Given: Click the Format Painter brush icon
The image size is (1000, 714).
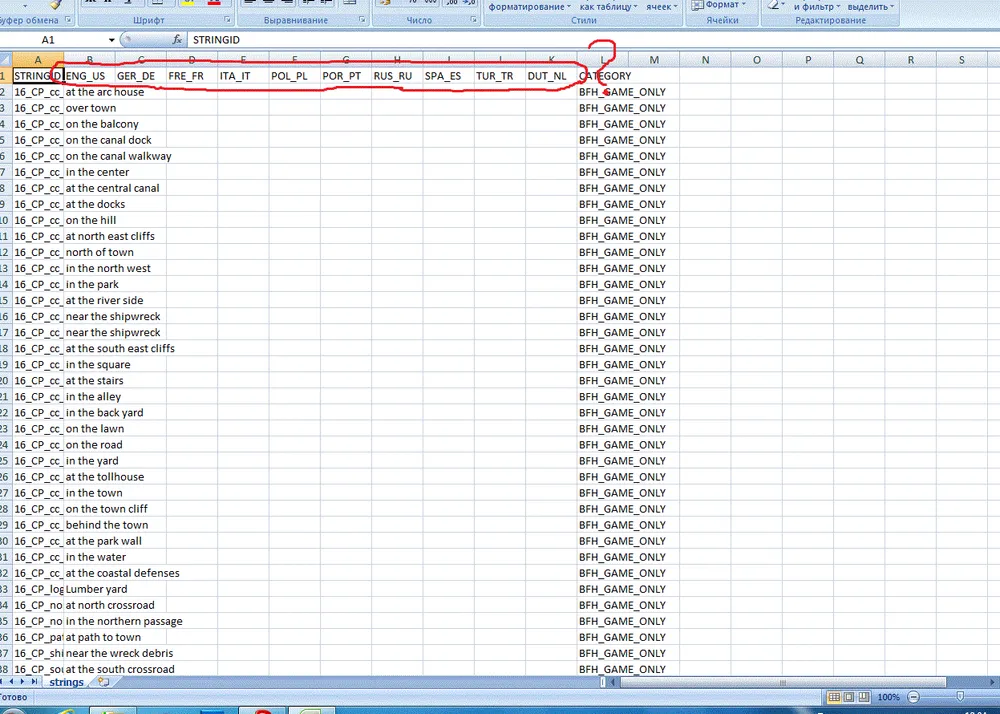Looking at the screenshot, I should 55,5.
